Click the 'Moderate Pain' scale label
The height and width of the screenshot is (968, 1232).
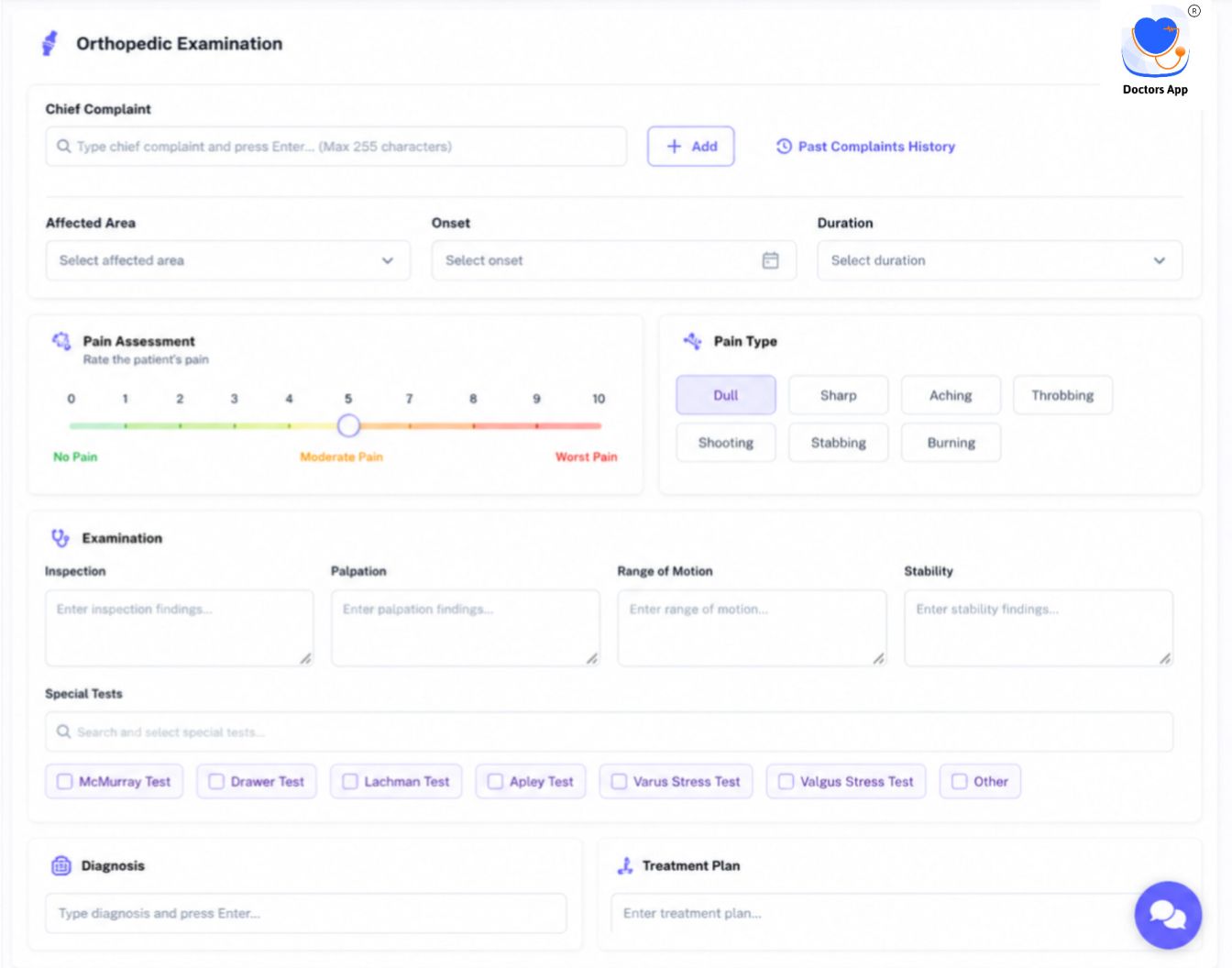[341, 456]
